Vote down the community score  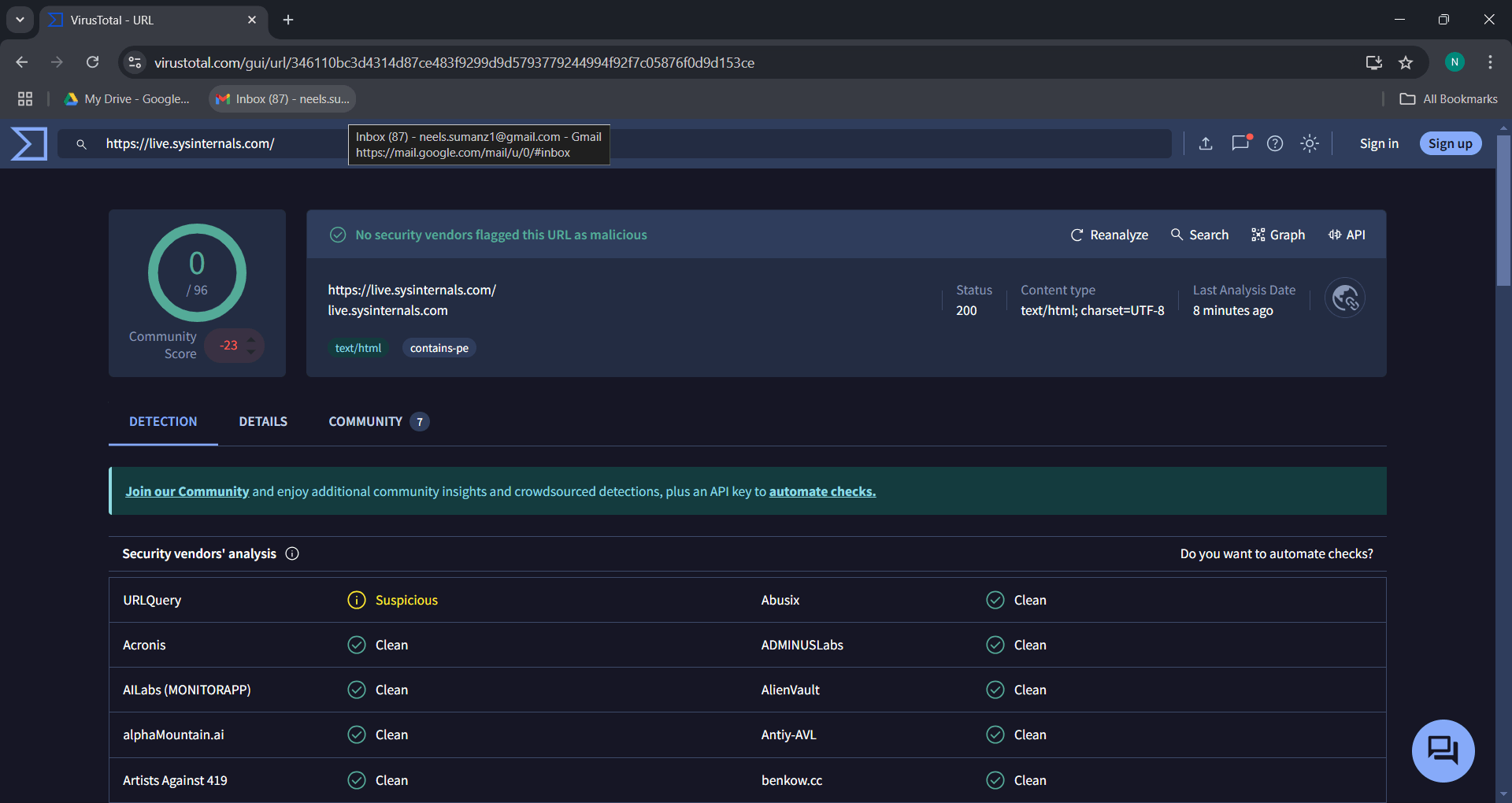tap(250, 351)
